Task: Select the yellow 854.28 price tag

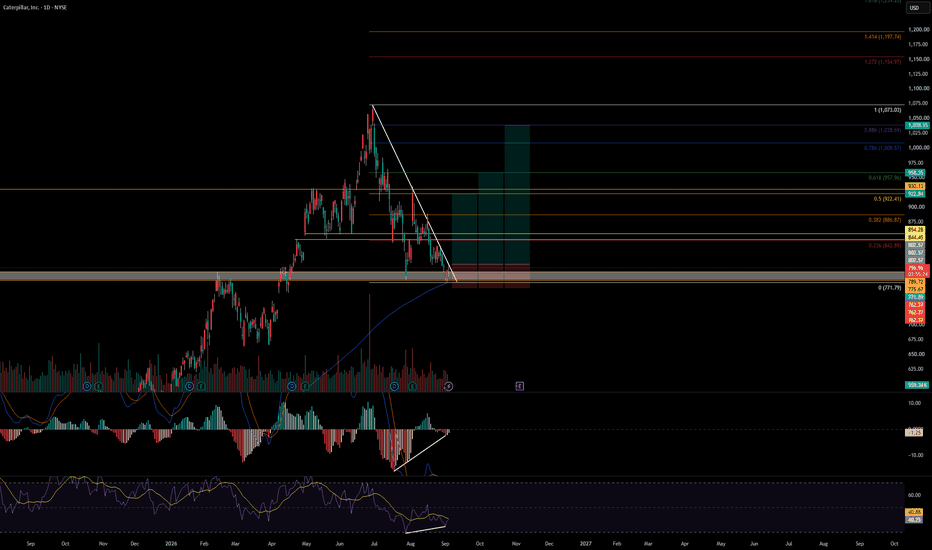Action: [915, 230]
